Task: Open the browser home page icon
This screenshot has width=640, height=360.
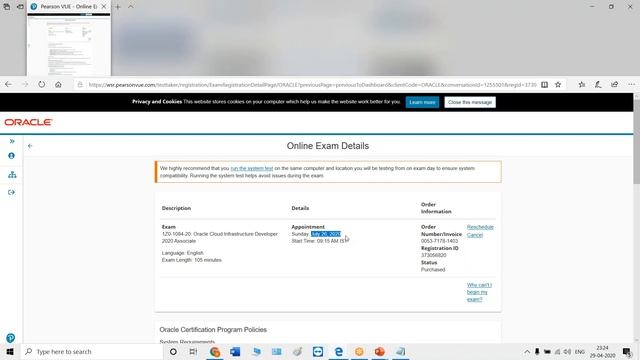Action: tap(58, 84)
